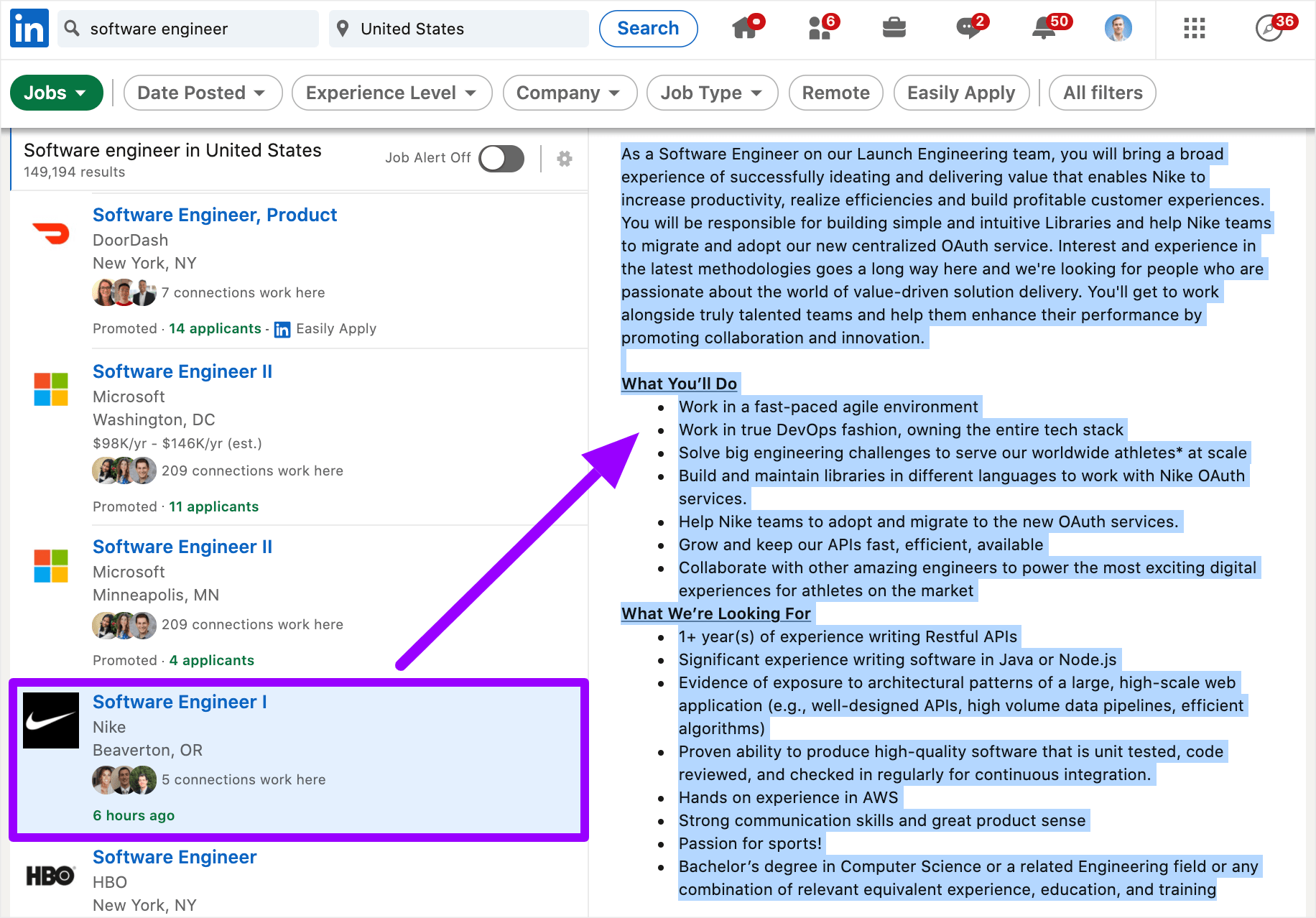Click the profile avatar photo
The image size is (1316, 918).
[x=1118, y=29]
